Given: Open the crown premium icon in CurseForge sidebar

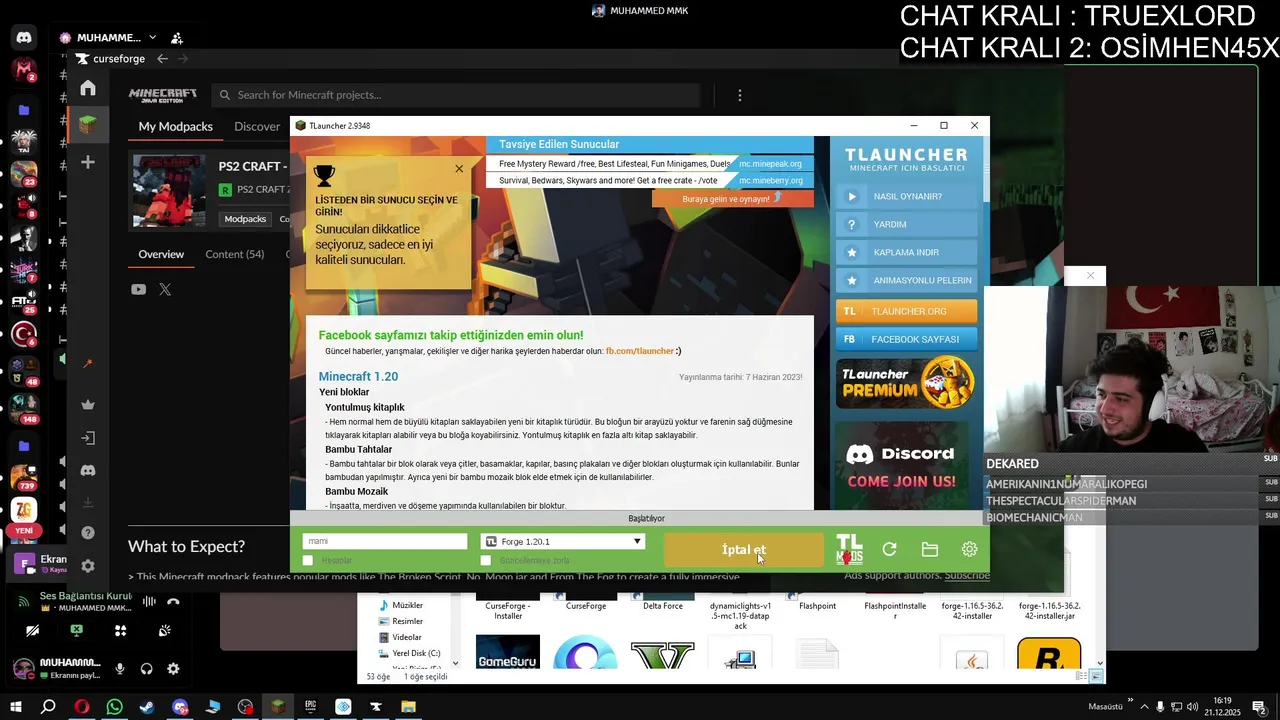Looking at the screenshot, I should point(88,404).
